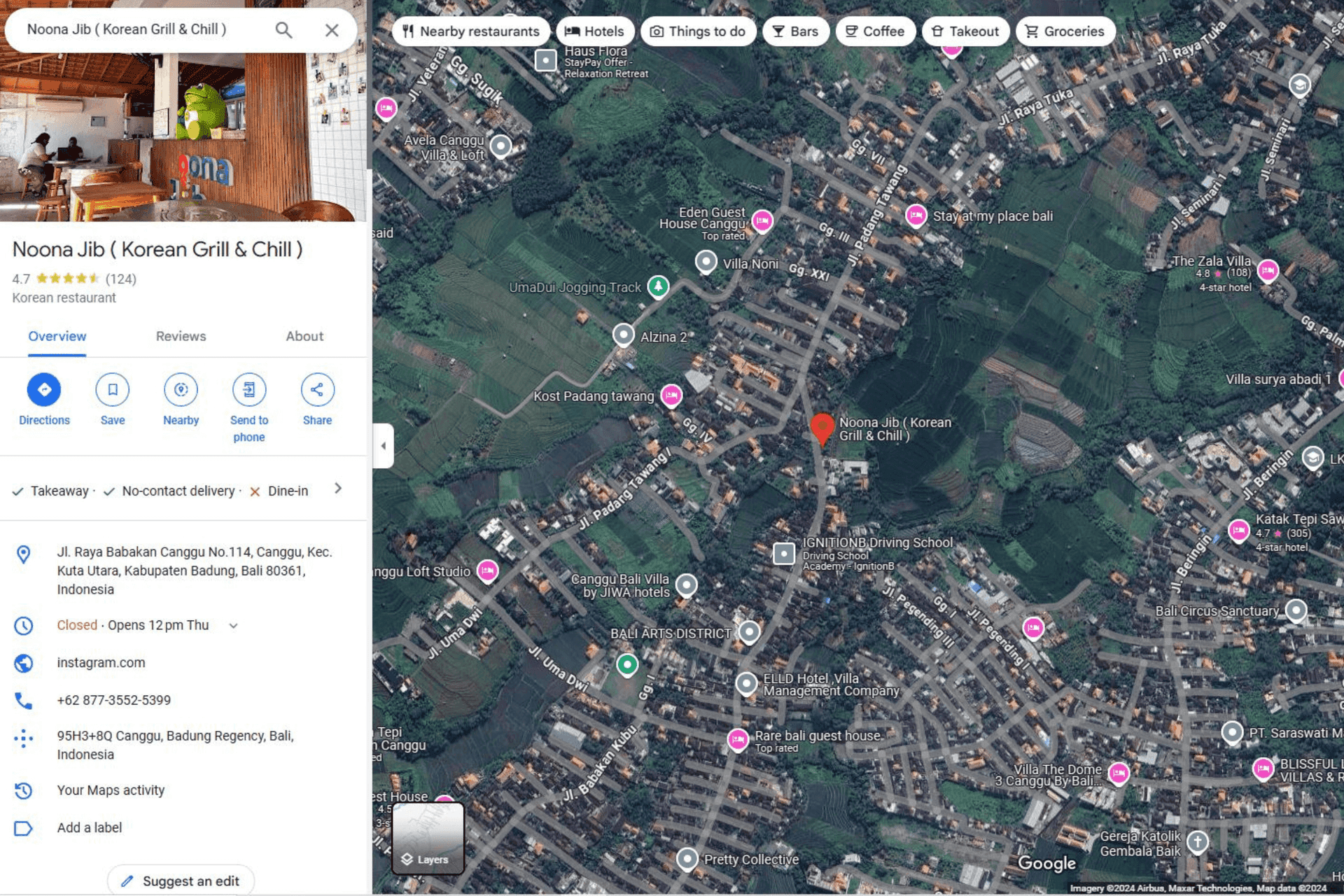Open Your Maps activity
This screenshot has height=896, width=1344.
(x=111, y=790)
